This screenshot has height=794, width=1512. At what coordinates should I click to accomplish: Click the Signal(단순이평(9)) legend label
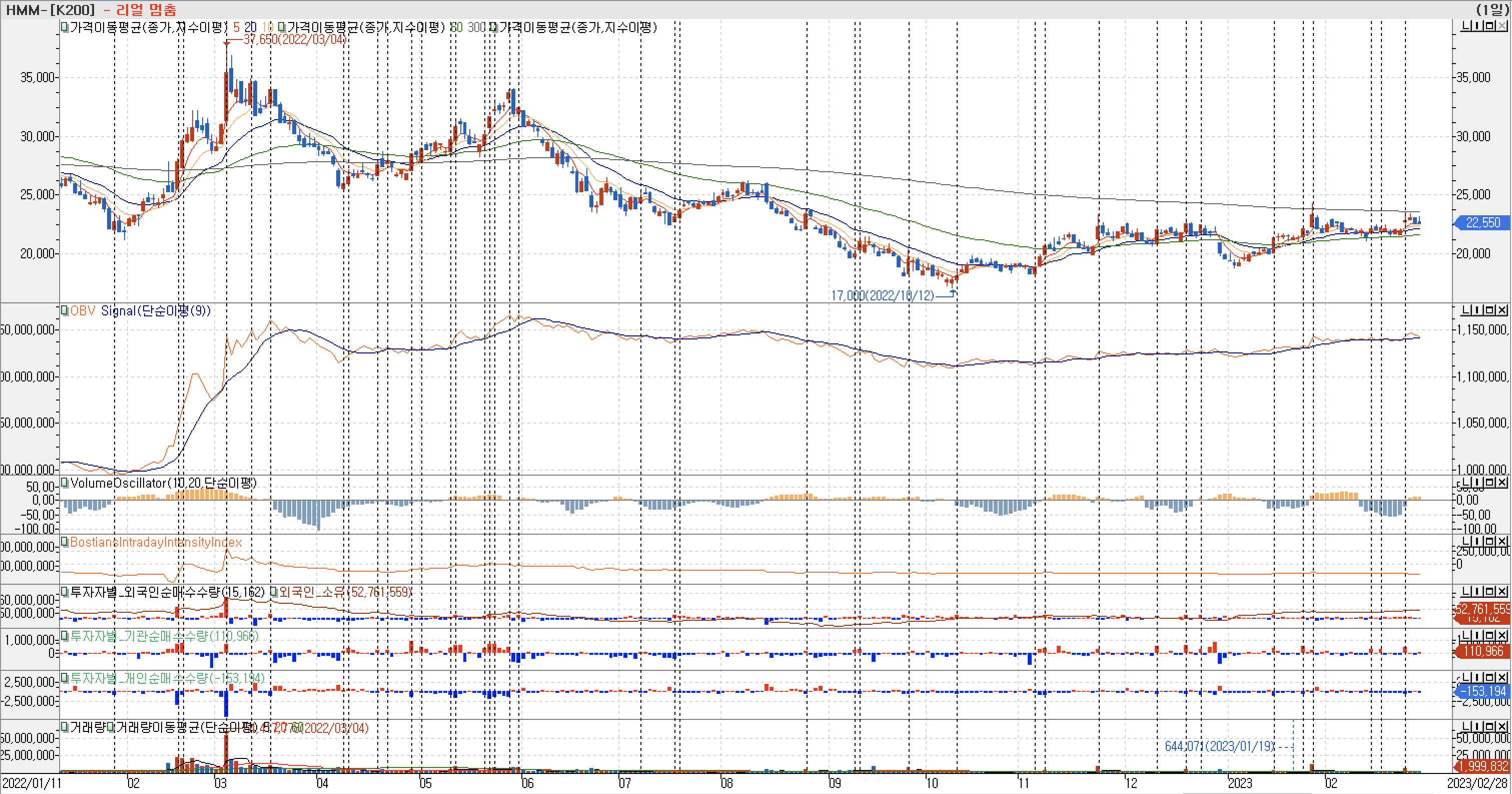(155, 311)
